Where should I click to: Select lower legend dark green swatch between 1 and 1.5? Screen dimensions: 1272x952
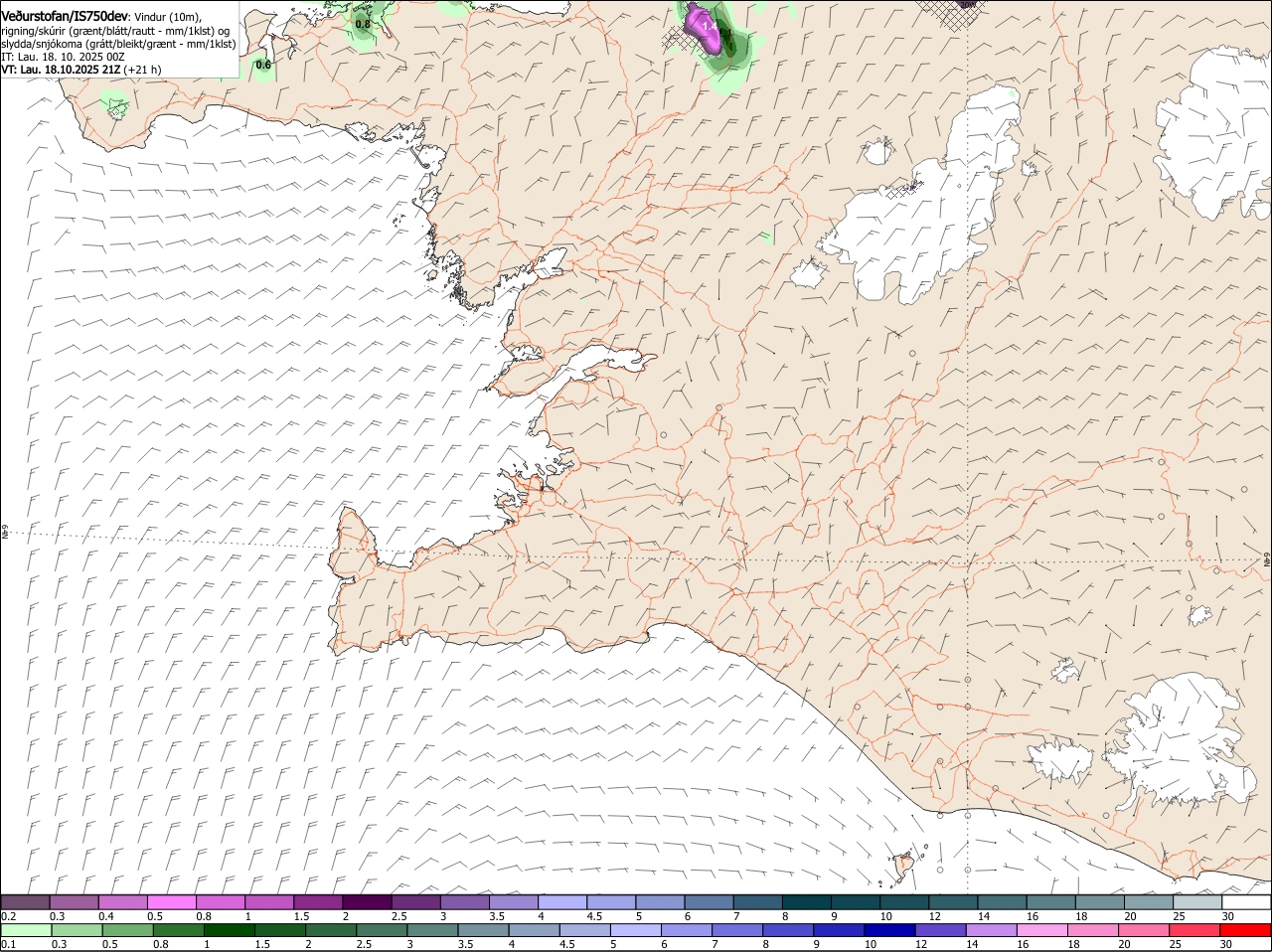[229, 930]
